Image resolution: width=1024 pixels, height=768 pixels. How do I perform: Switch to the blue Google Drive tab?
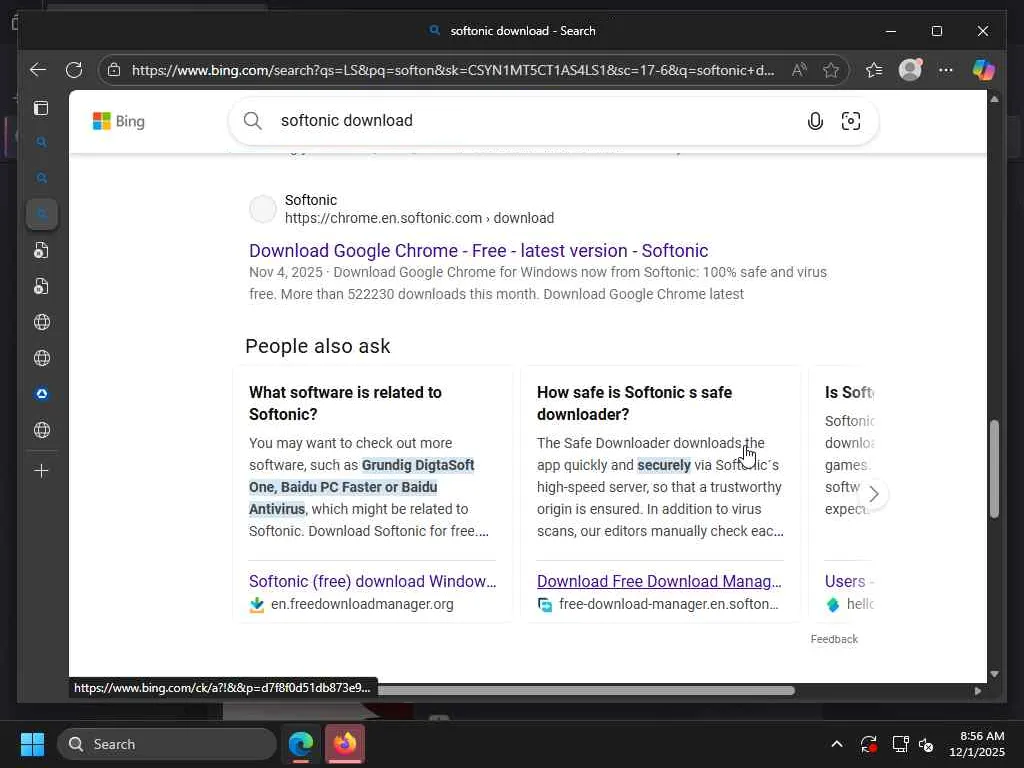(42, 394)
